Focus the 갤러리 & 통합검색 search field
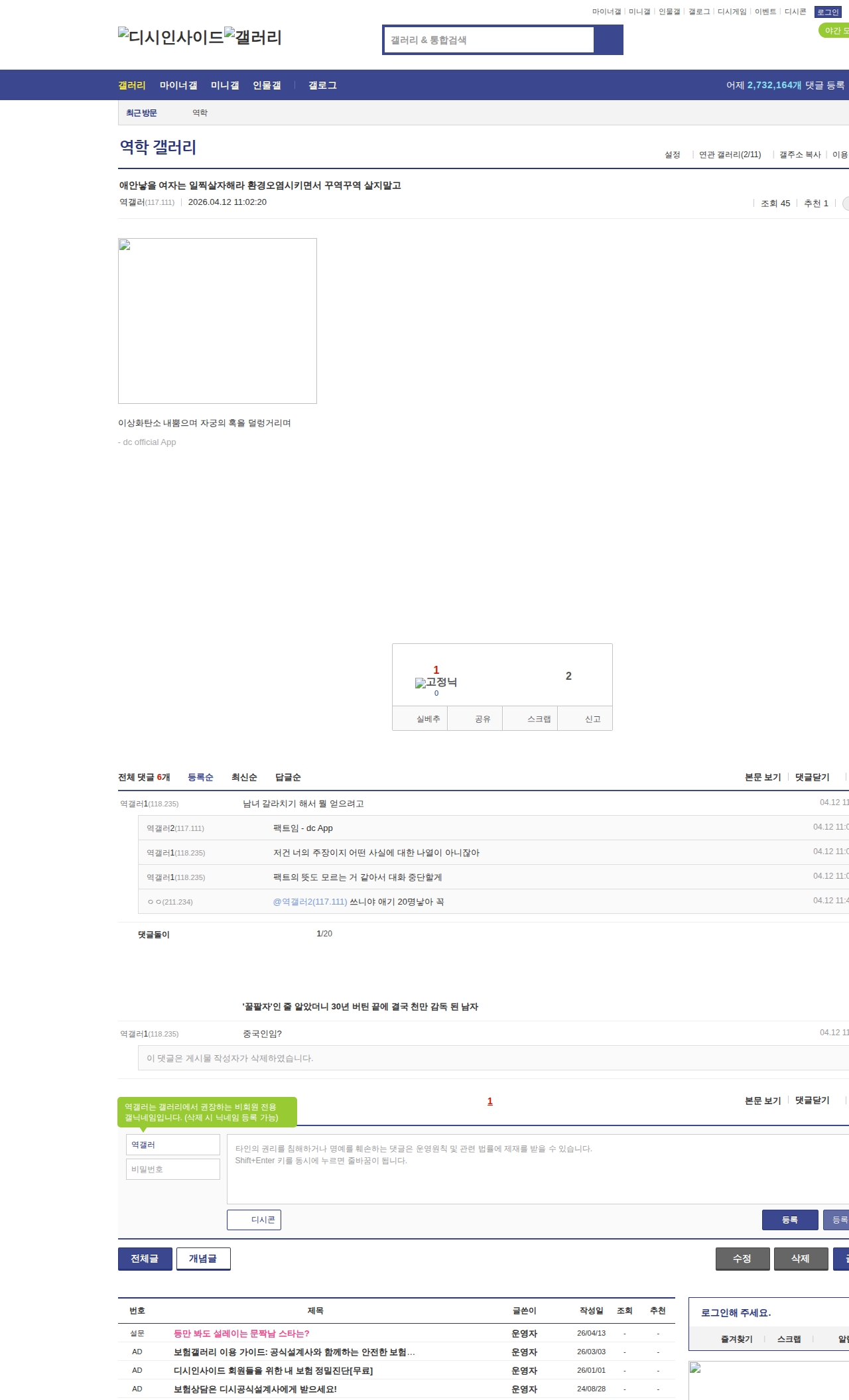Screen dimensions: 849x1400 pos(490,40)
